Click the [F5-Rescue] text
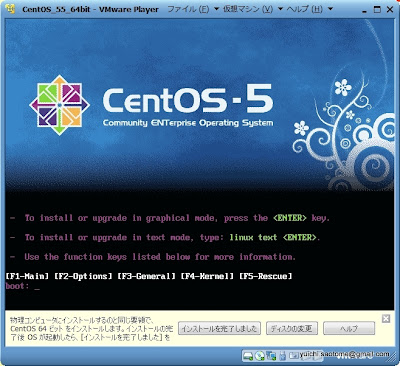 pos(266,276)
